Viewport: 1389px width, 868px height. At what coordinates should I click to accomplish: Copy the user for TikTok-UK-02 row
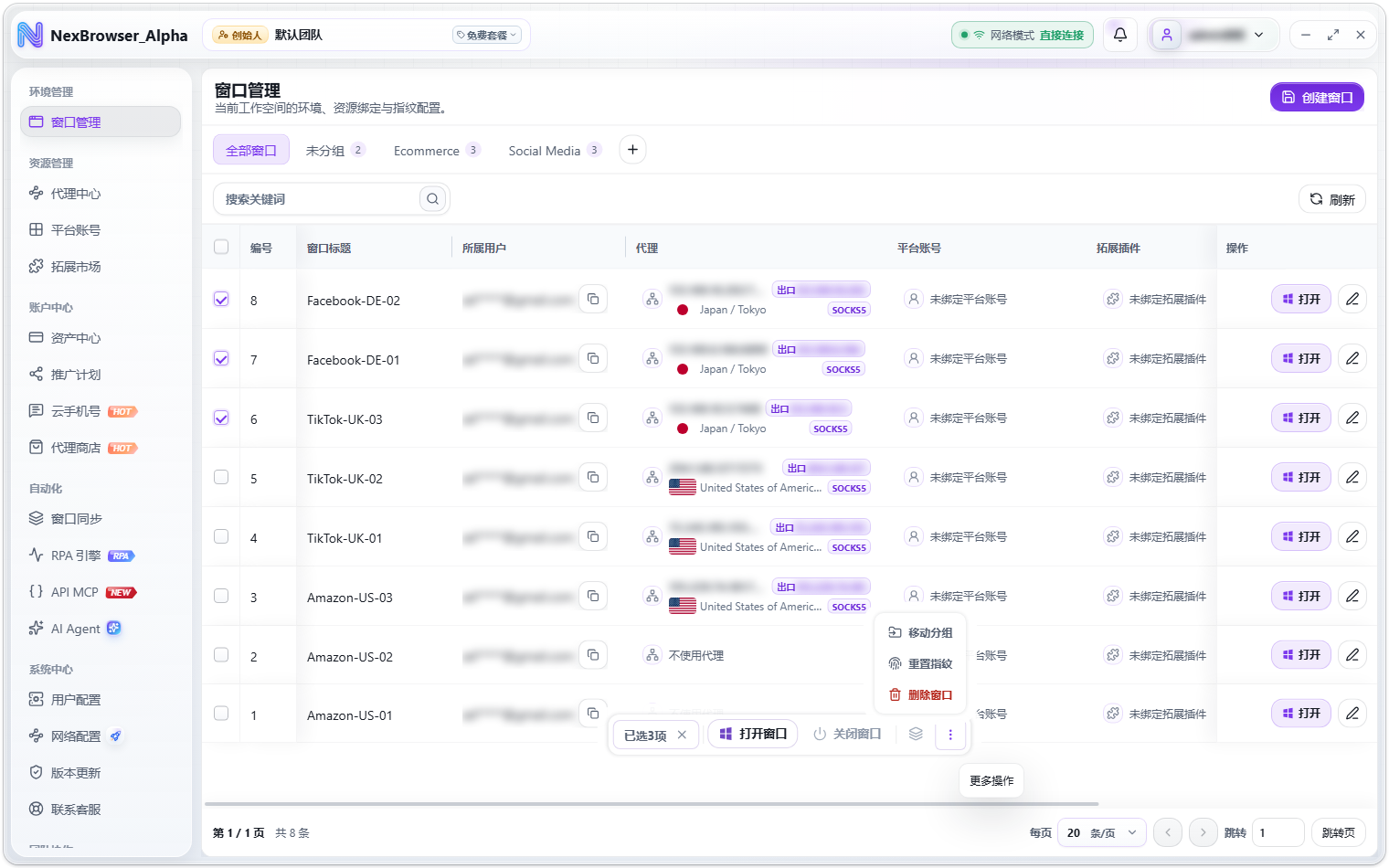coord(593,477)
